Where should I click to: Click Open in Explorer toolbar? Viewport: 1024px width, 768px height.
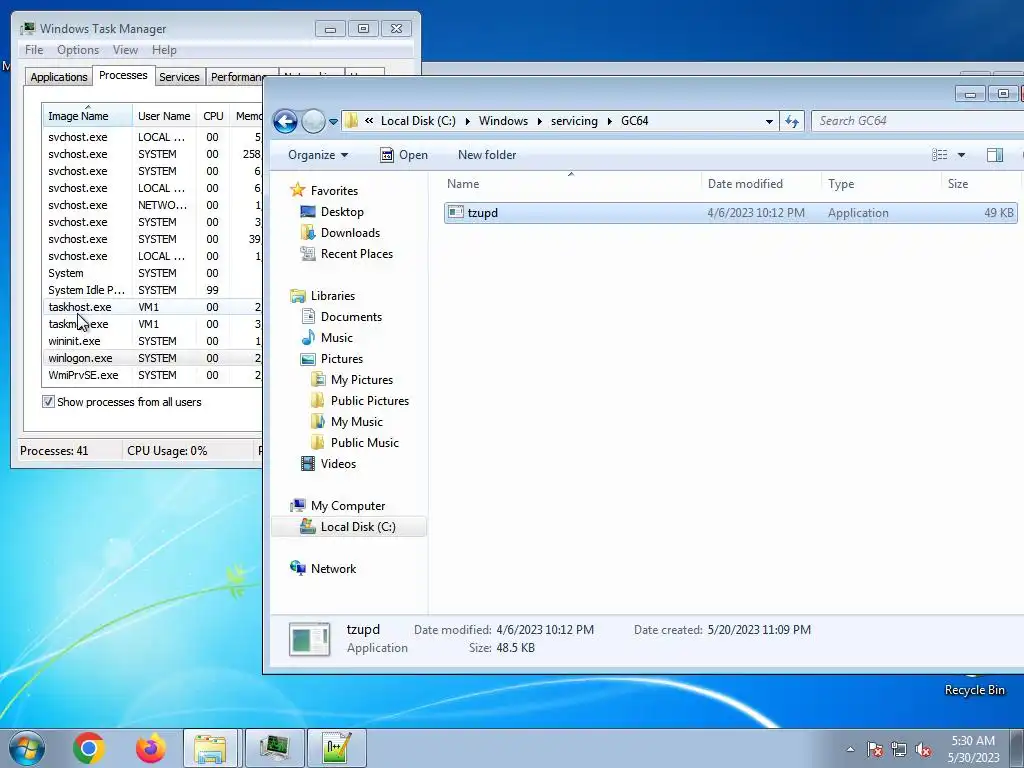(x=404, y=155)
